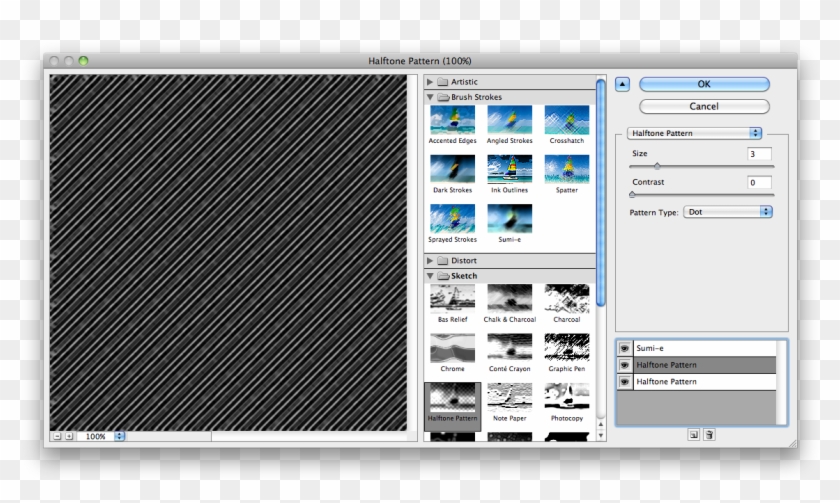Toggle visibility eye of Sumi-e effect layer
This screenshot has height=503, width=840.
pyautogui.click(x=625, y=348)
